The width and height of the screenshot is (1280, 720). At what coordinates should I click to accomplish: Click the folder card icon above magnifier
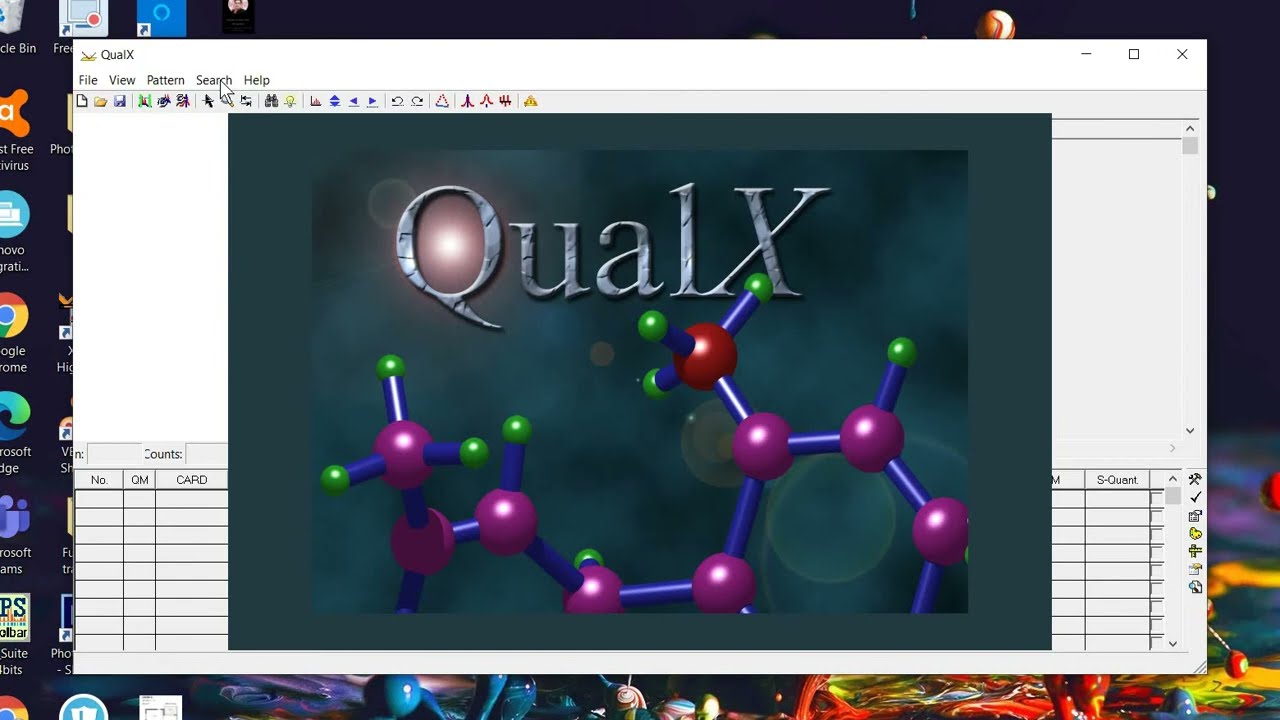[1195, 569]
